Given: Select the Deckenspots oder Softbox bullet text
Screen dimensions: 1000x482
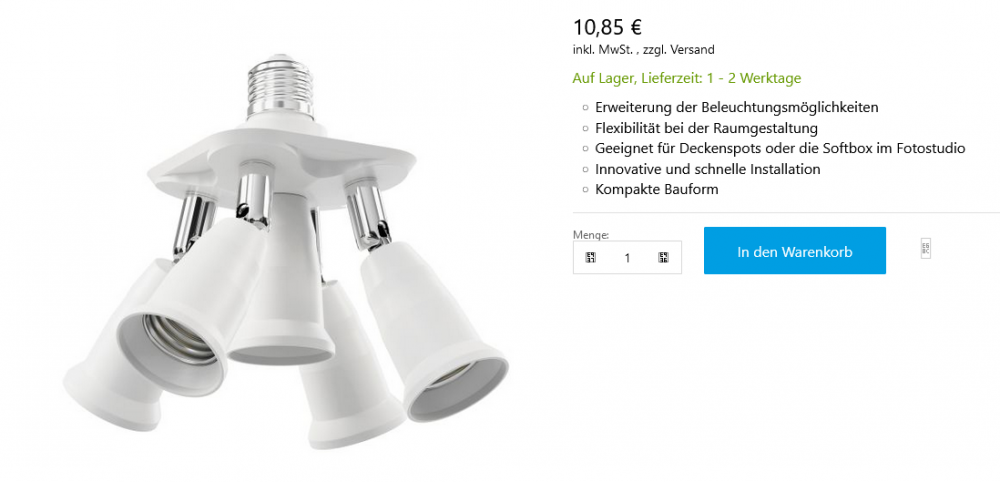Looking at the screenshot, I should (780, 149).
